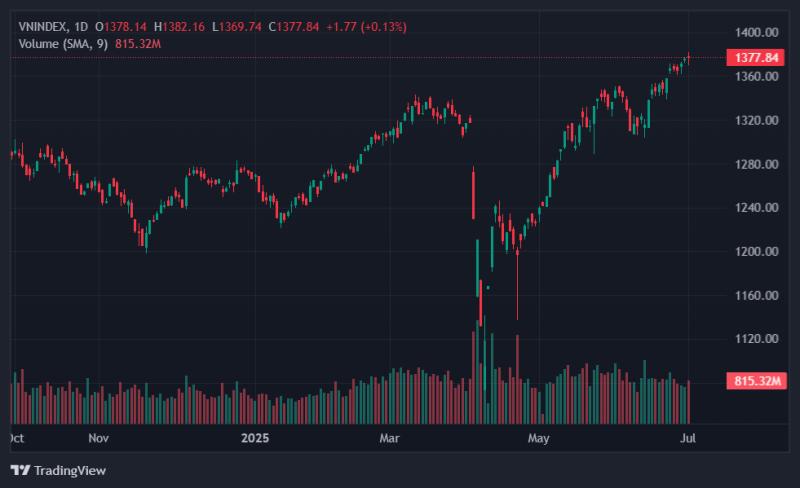The width and height of the screenshot is (800, 488).
Task: Click the Jul label on time axis
Action: tap(688, 438)
